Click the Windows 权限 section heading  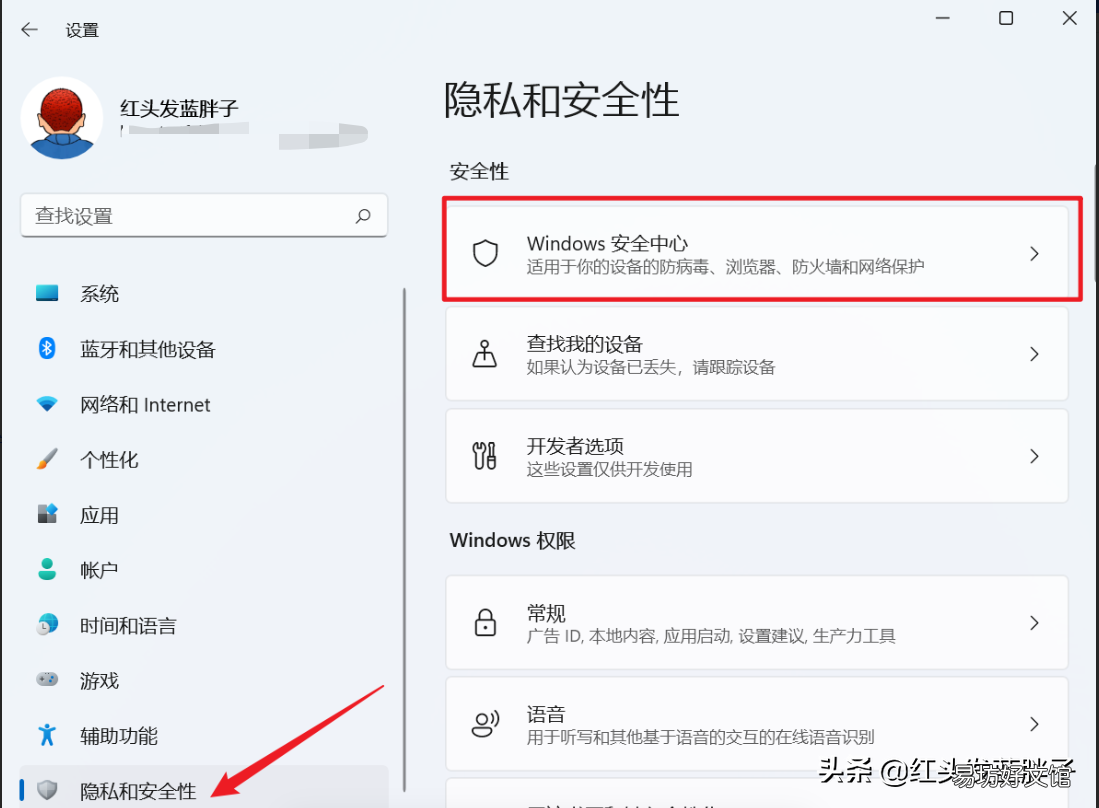click(512, 540)
